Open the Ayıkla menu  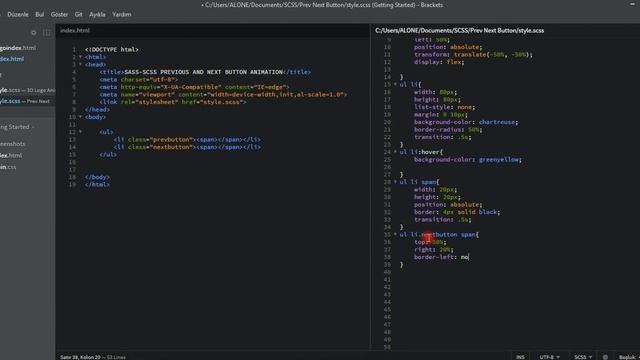97,14
